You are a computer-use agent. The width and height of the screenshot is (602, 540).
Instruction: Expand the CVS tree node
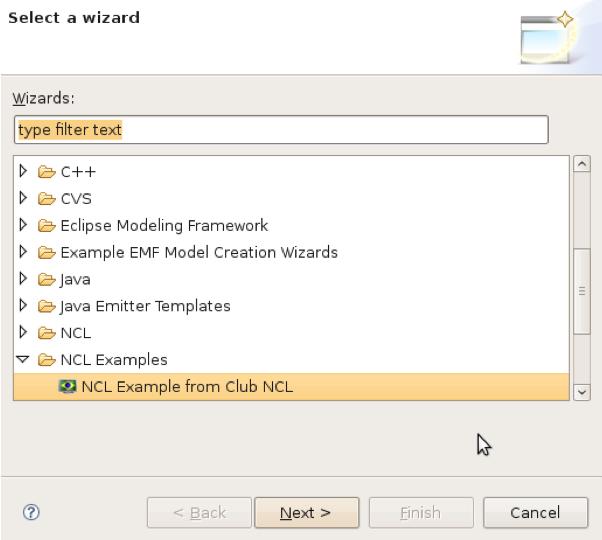pyautogui.click(x=26, y=198)
